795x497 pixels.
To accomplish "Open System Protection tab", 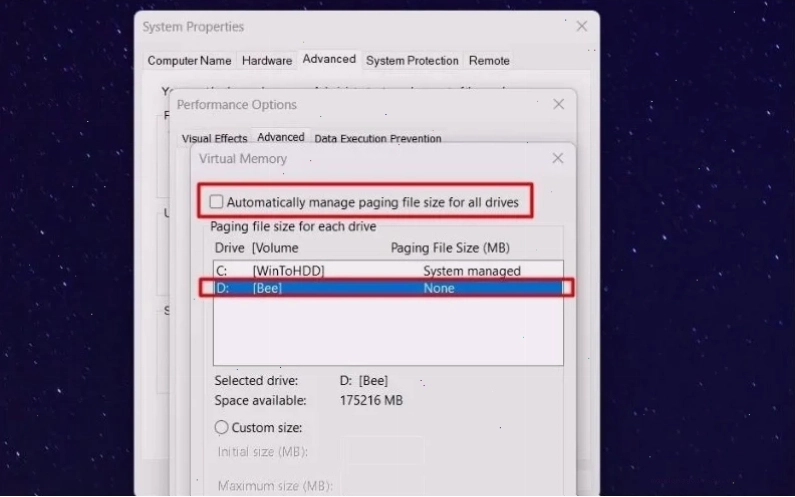I will 412,60.
